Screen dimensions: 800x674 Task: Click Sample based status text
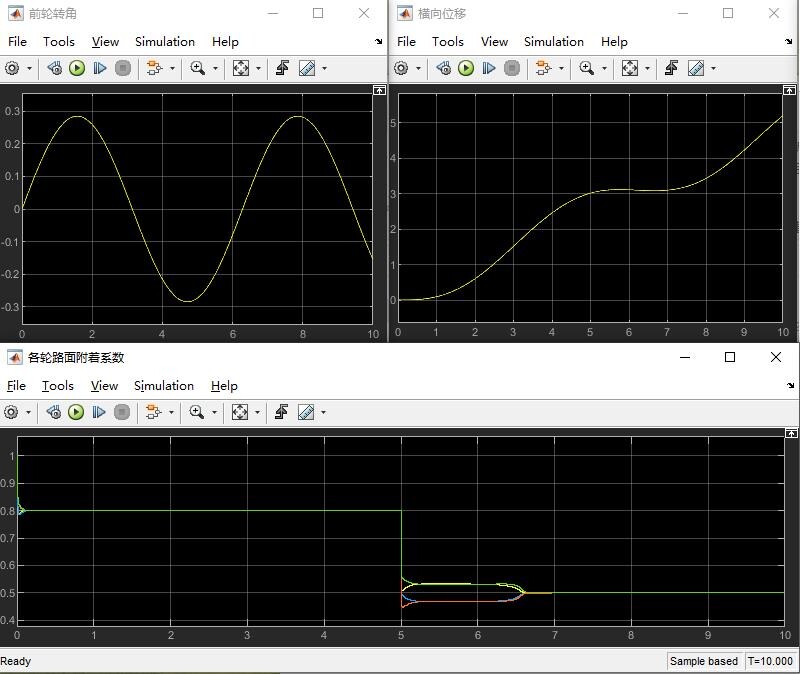704,661
